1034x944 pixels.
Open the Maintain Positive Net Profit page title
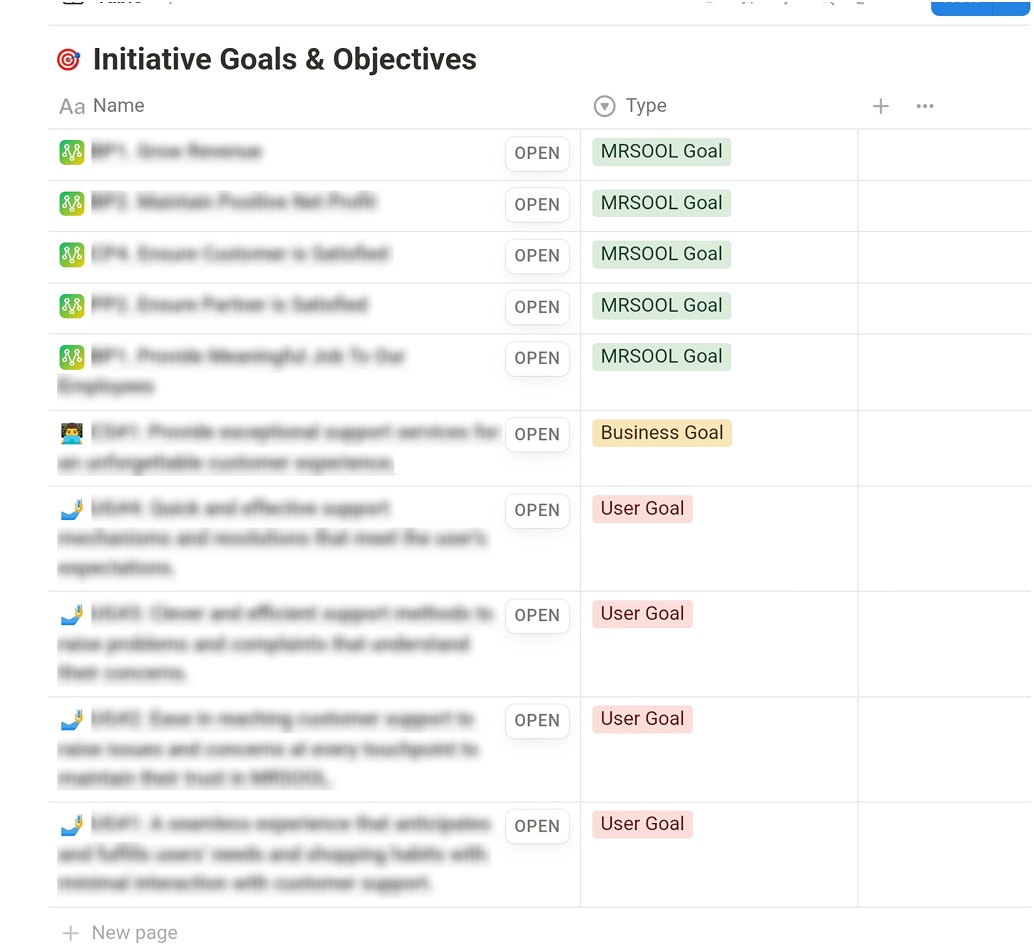[x=256, y=203]
